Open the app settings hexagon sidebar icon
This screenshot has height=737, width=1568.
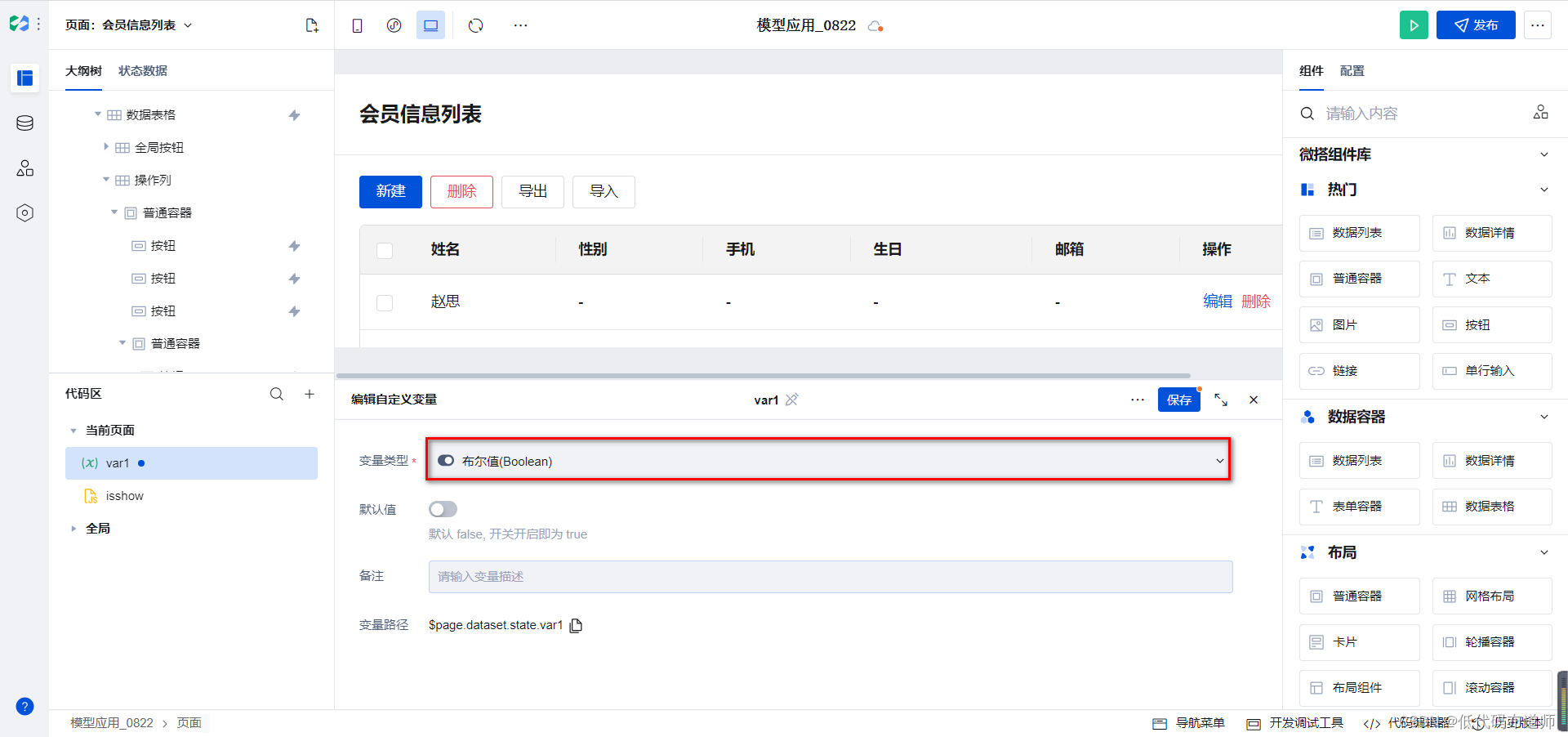click(24, 213)
